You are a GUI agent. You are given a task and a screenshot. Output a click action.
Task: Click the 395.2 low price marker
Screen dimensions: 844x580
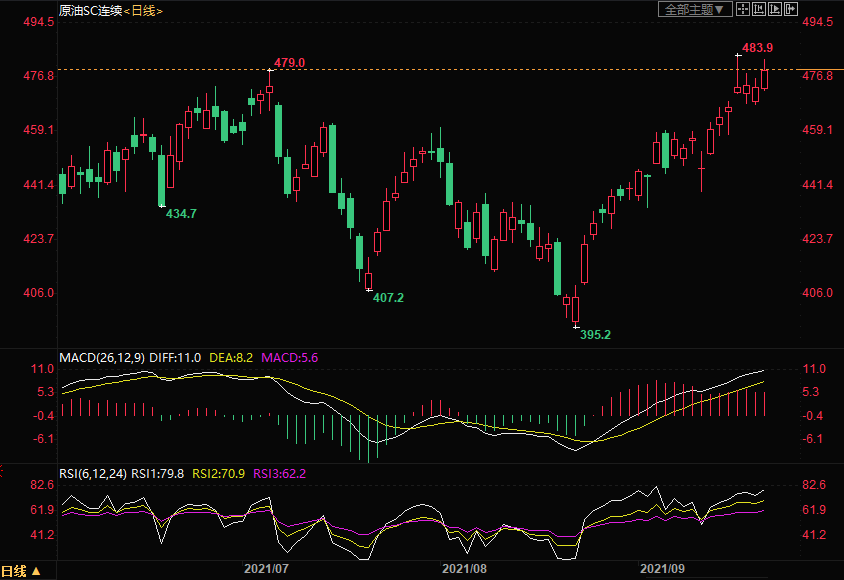click(x=595, y=335)
